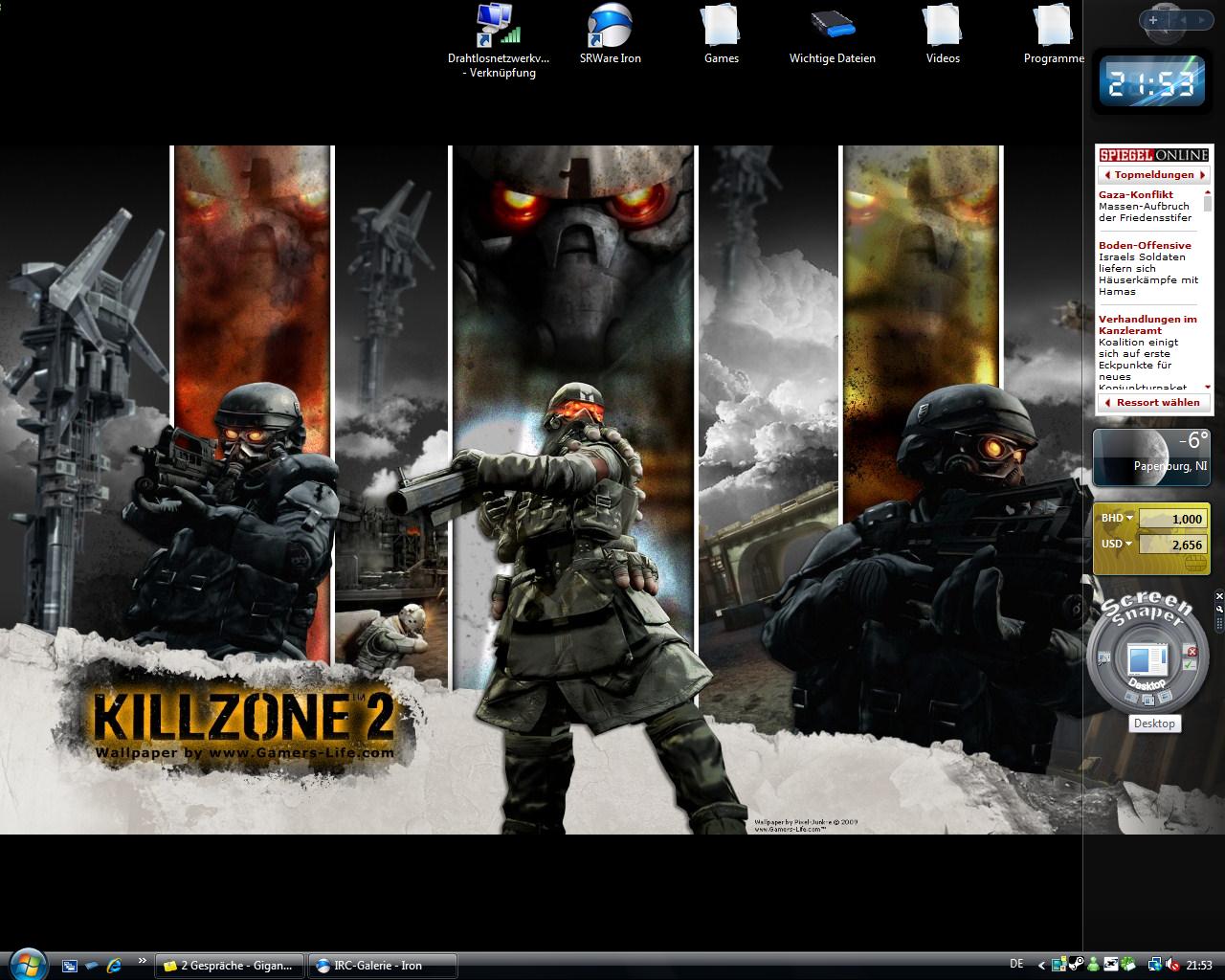
Task: Click the Show Desktop quick launch icon
Action: [x=69, y=966]
